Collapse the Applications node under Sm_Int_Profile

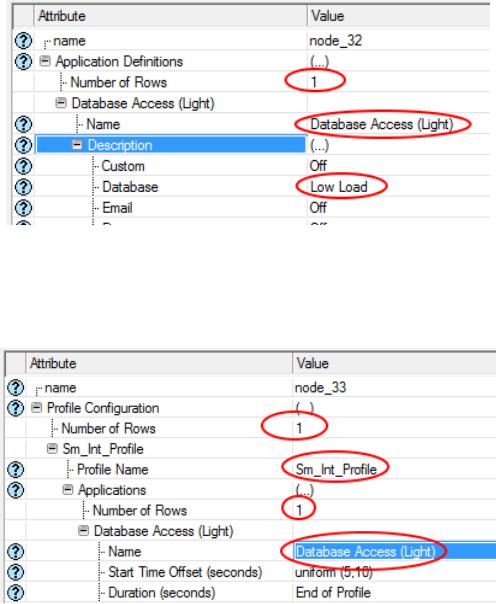pyautogui.click(x=68, y=490)
